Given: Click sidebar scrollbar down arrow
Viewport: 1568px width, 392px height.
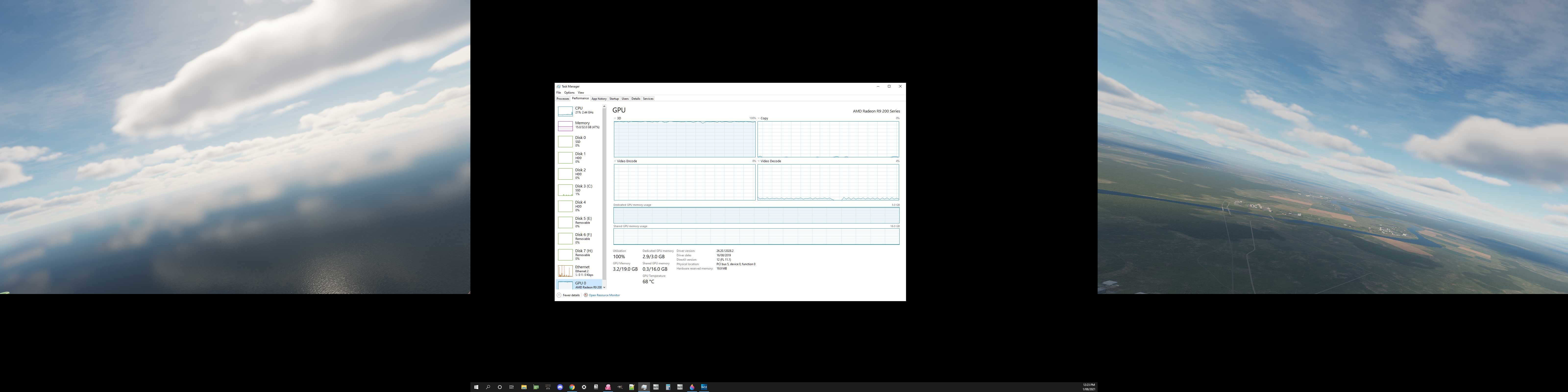Looking at the screenshot, I should pyautogui.click(x=604, y=287).
